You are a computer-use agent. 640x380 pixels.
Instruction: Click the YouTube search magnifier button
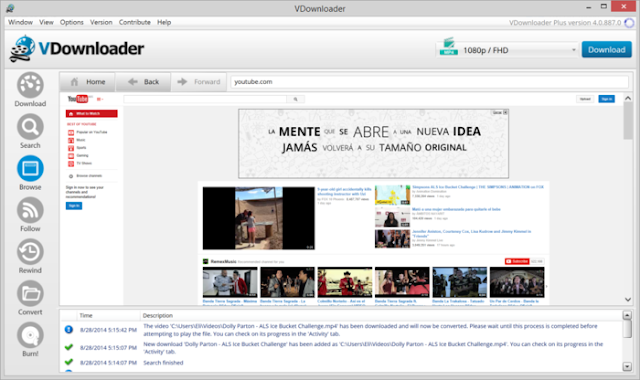click(296, 99)
